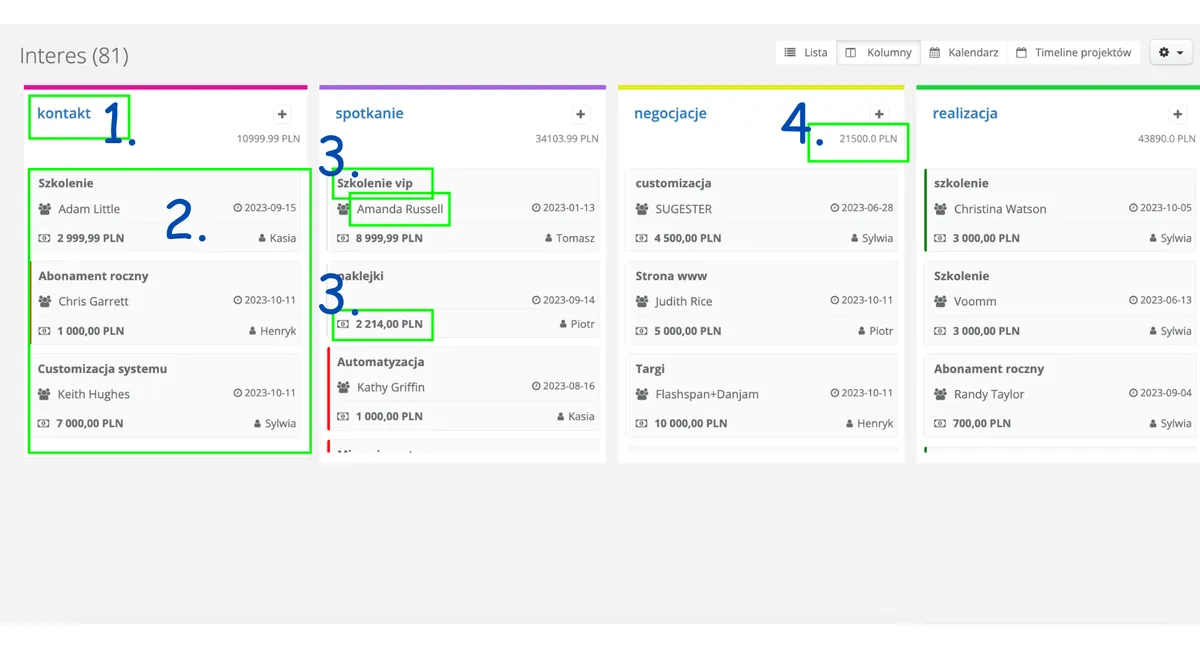Open the realizacja column title
1200x648 pixels.
(x=965, y=114)
